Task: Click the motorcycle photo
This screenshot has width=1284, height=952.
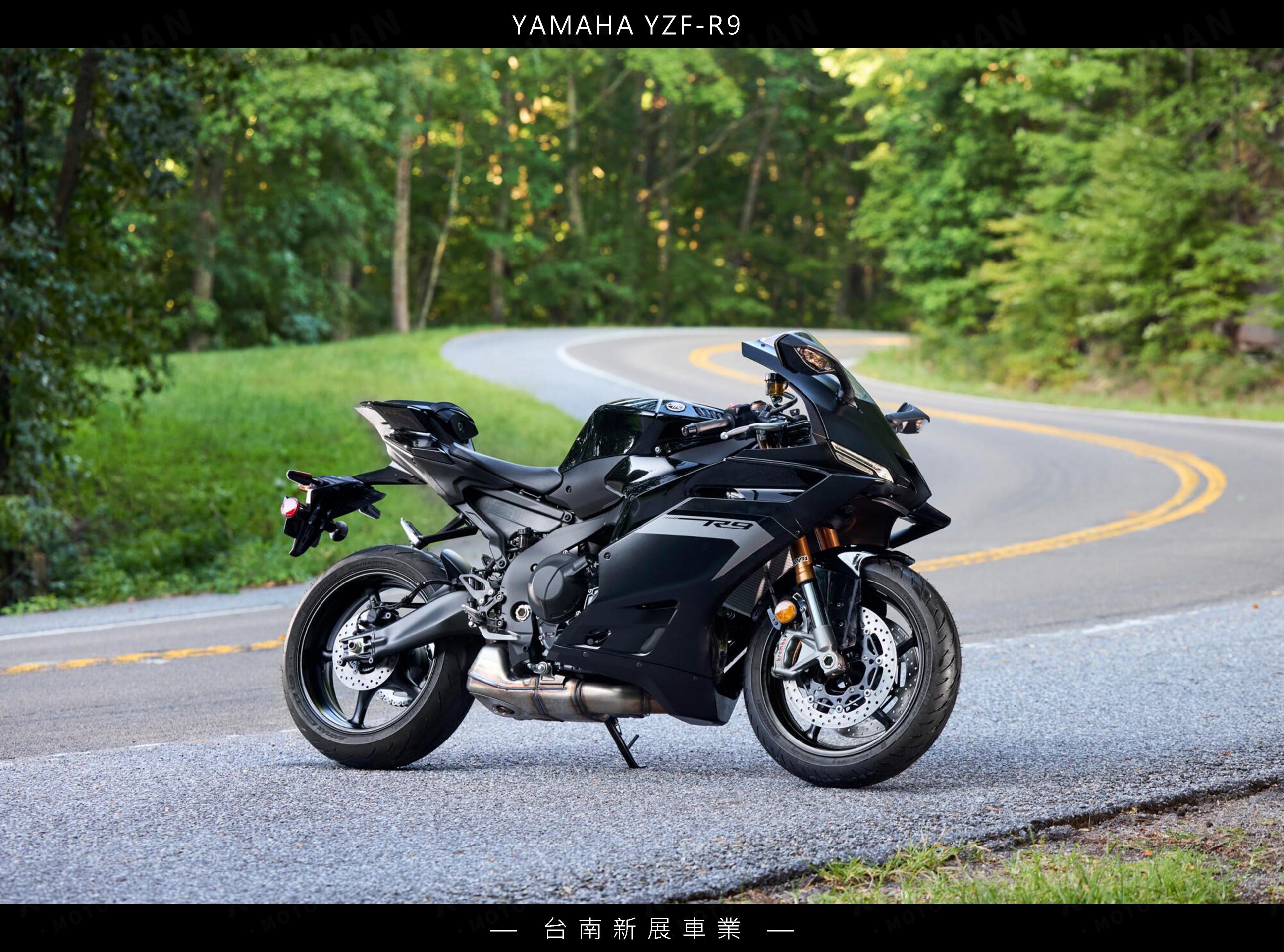Action: (x=642, y=476)
